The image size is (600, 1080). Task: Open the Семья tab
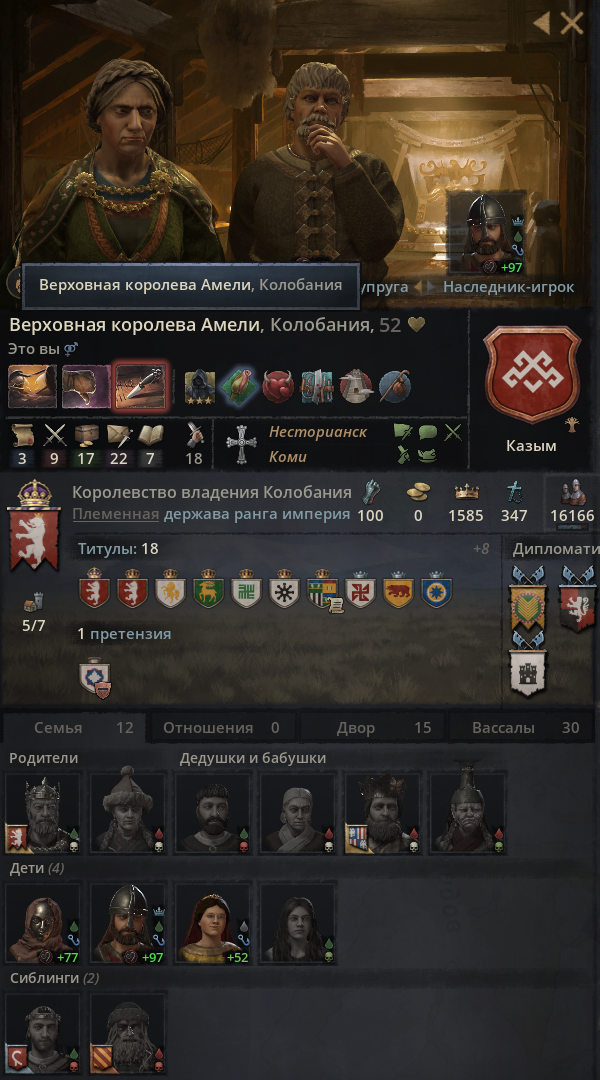tap(73, 727)
